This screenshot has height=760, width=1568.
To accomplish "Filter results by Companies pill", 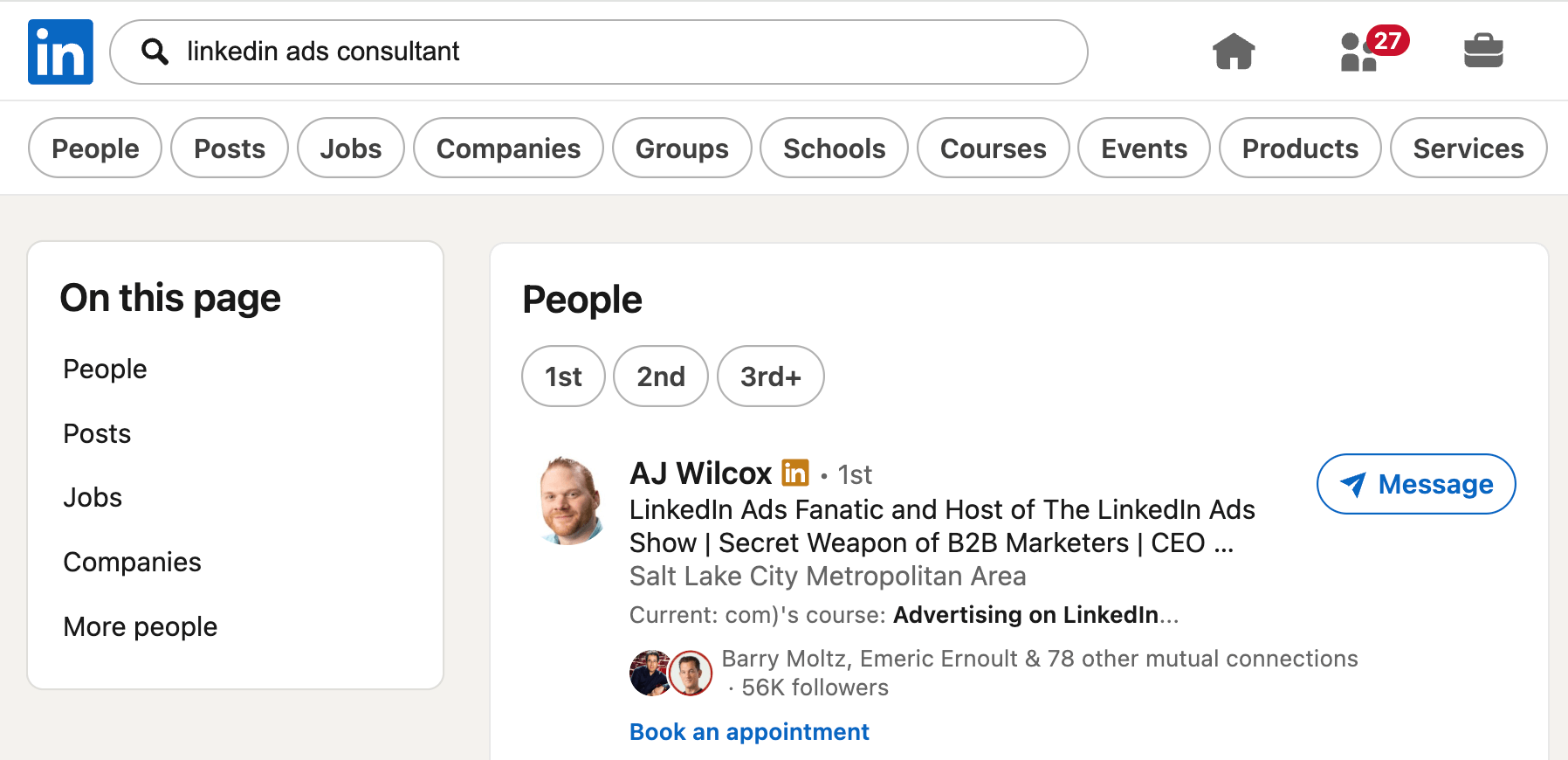I will pos(508,148).
